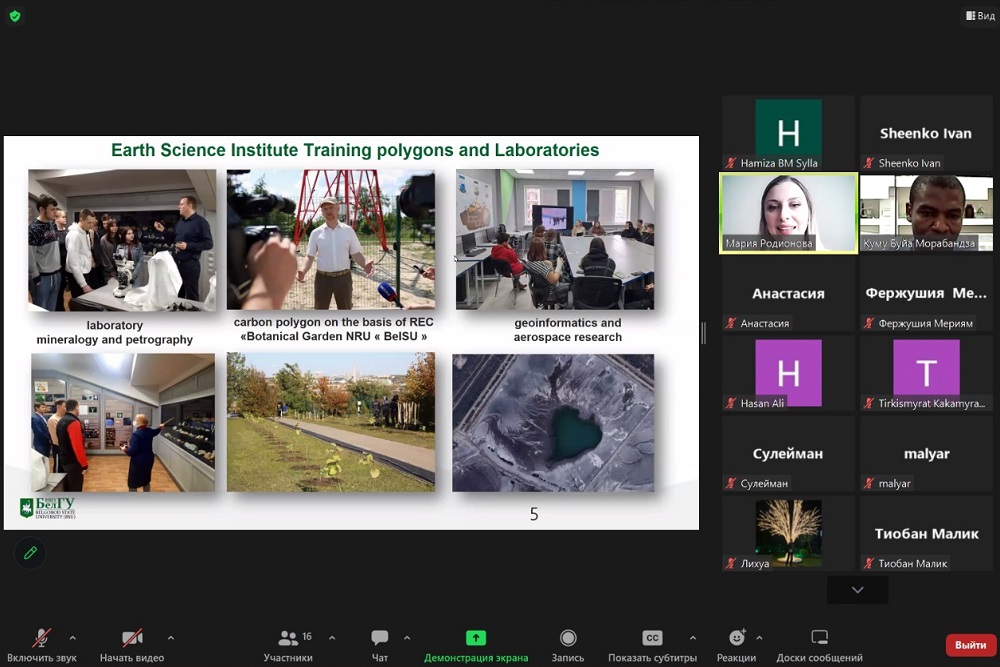The image size is (1000, 667).
Task: Select Hamiza BM Sylla participant tile
Action: (x=788, y=133)
